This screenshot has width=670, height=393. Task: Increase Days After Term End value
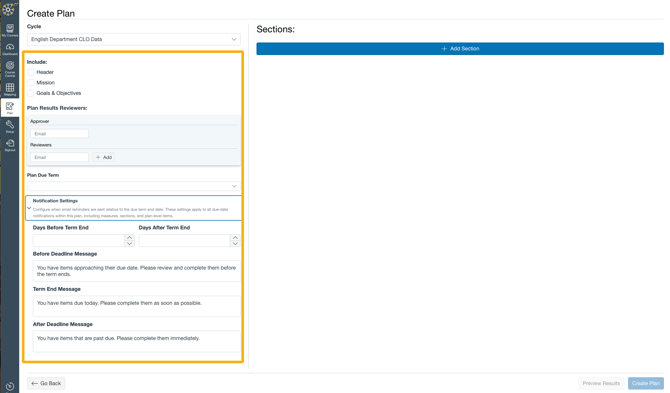coord(235,238)
